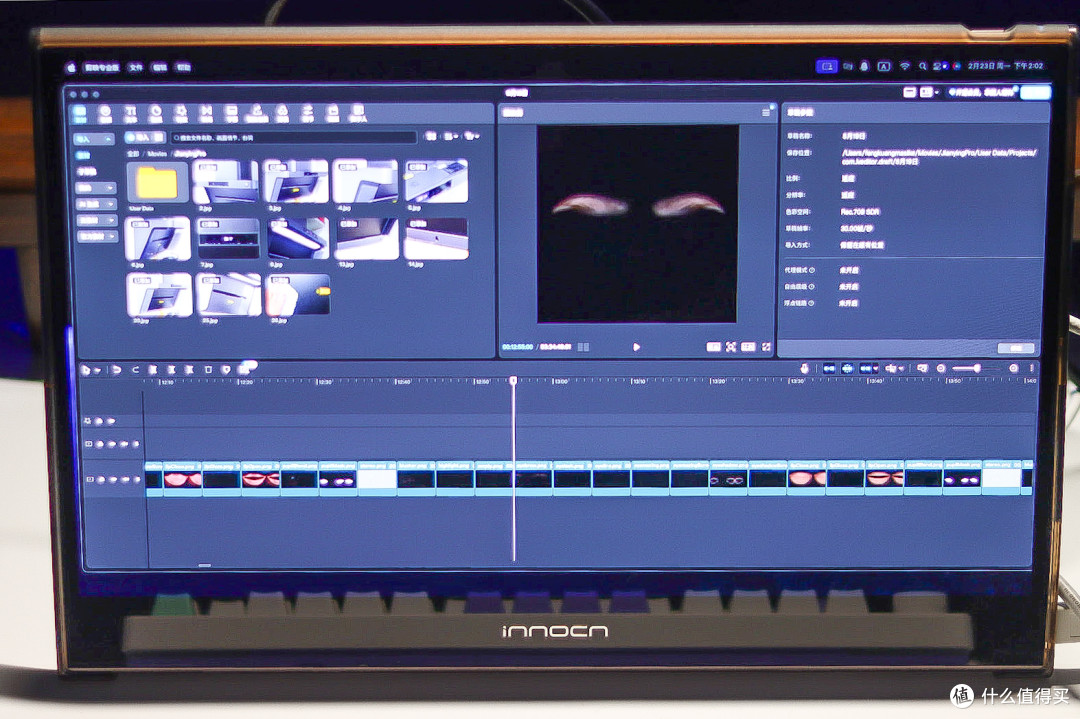The height and width of the screenshot is (719, 1080).
Task: Open the app-name menu beside Apple logo
Action: tap(102, 67)
